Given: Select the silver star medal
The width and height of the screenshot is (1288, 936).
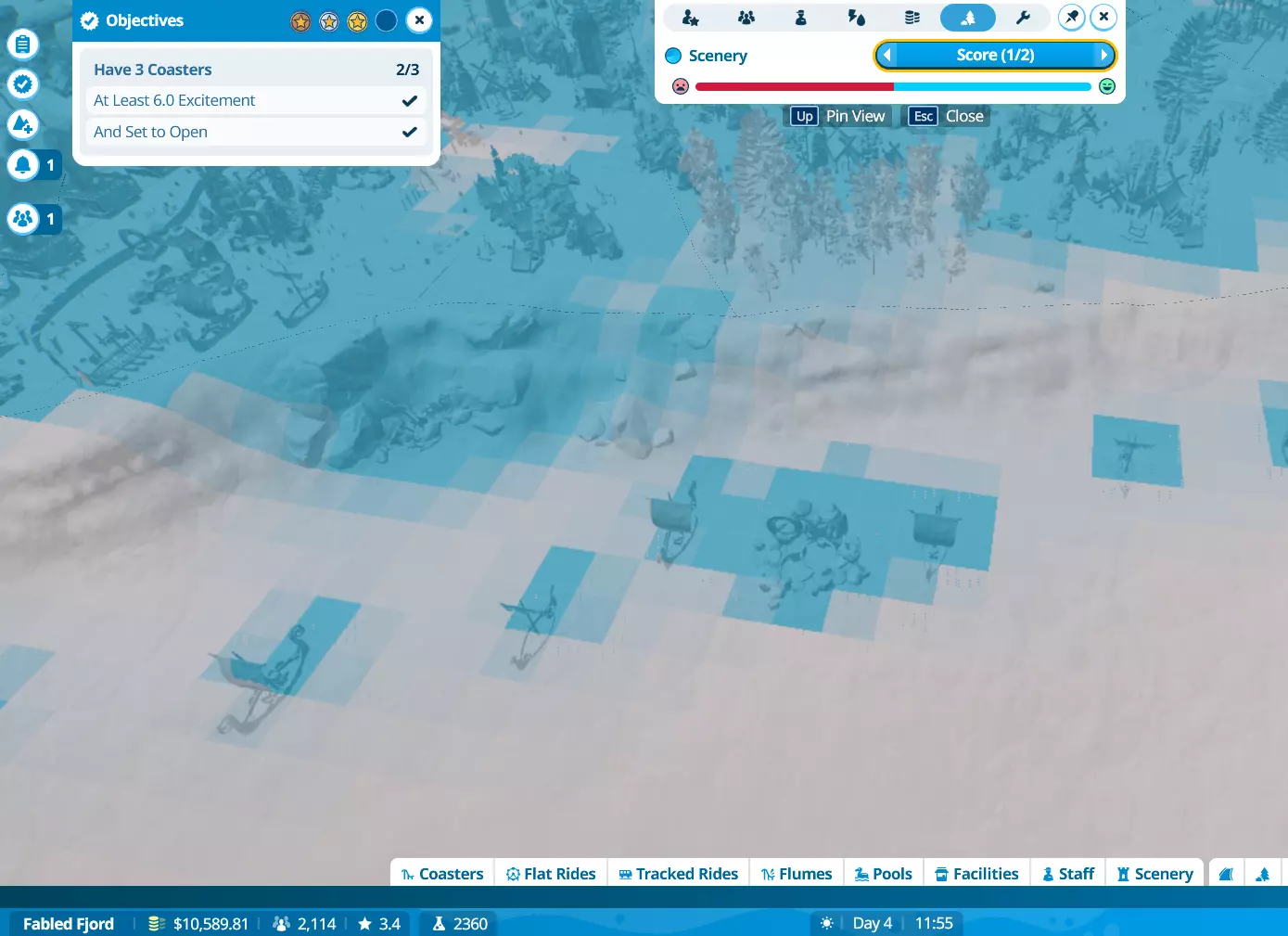Looking at the screenshot, I should [329, 20].
